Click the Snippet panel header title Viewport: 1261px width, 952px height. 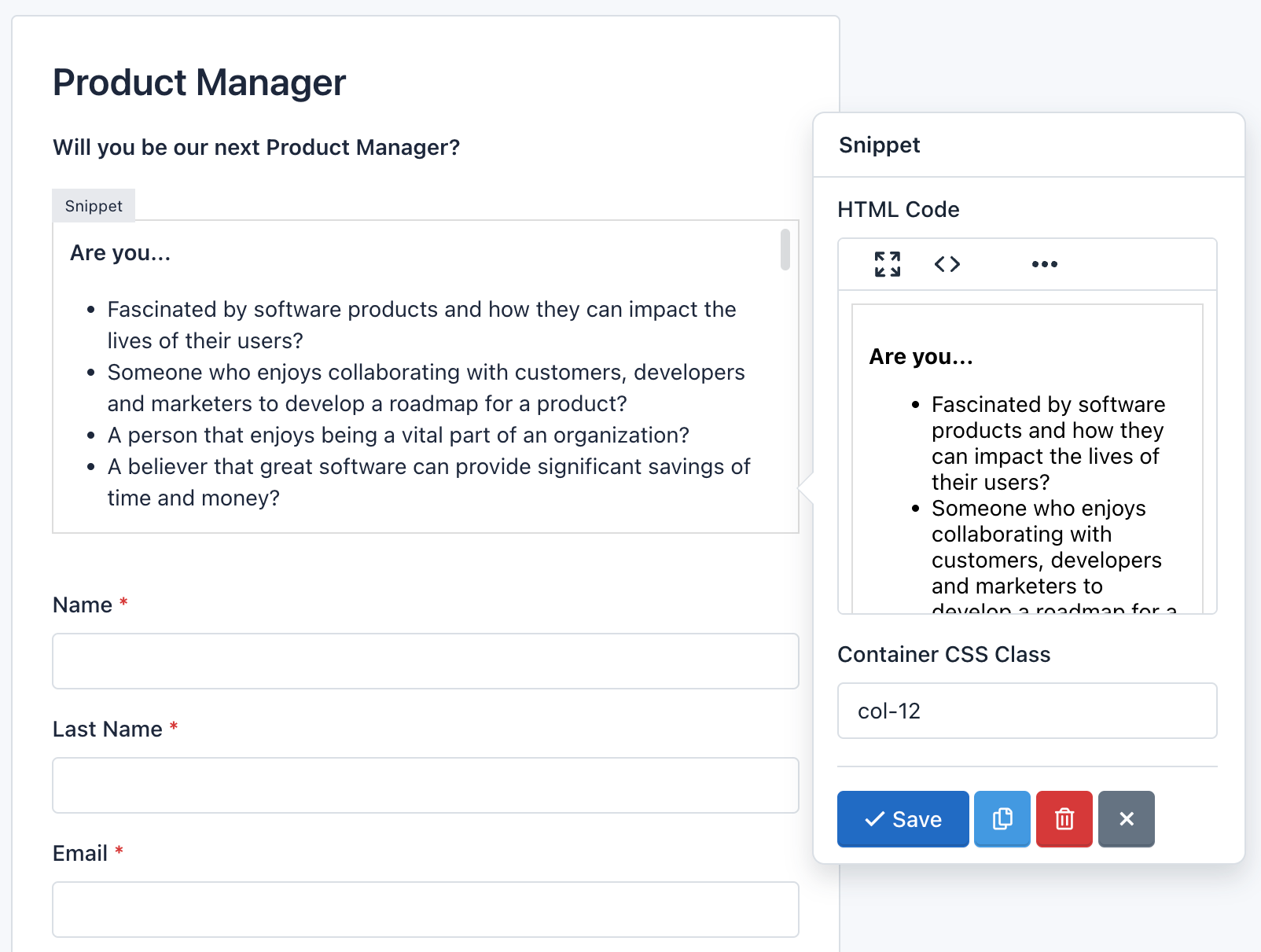pyautogui.click(x=879, y=145)
